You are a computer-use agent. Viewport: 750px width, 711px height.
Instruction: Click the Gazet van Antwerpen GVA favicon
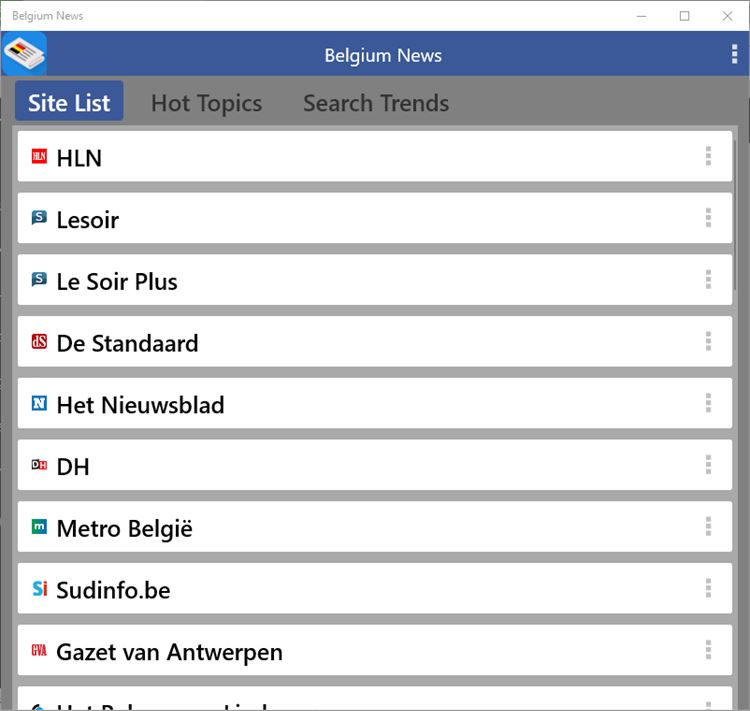click(x=39, y=651)
